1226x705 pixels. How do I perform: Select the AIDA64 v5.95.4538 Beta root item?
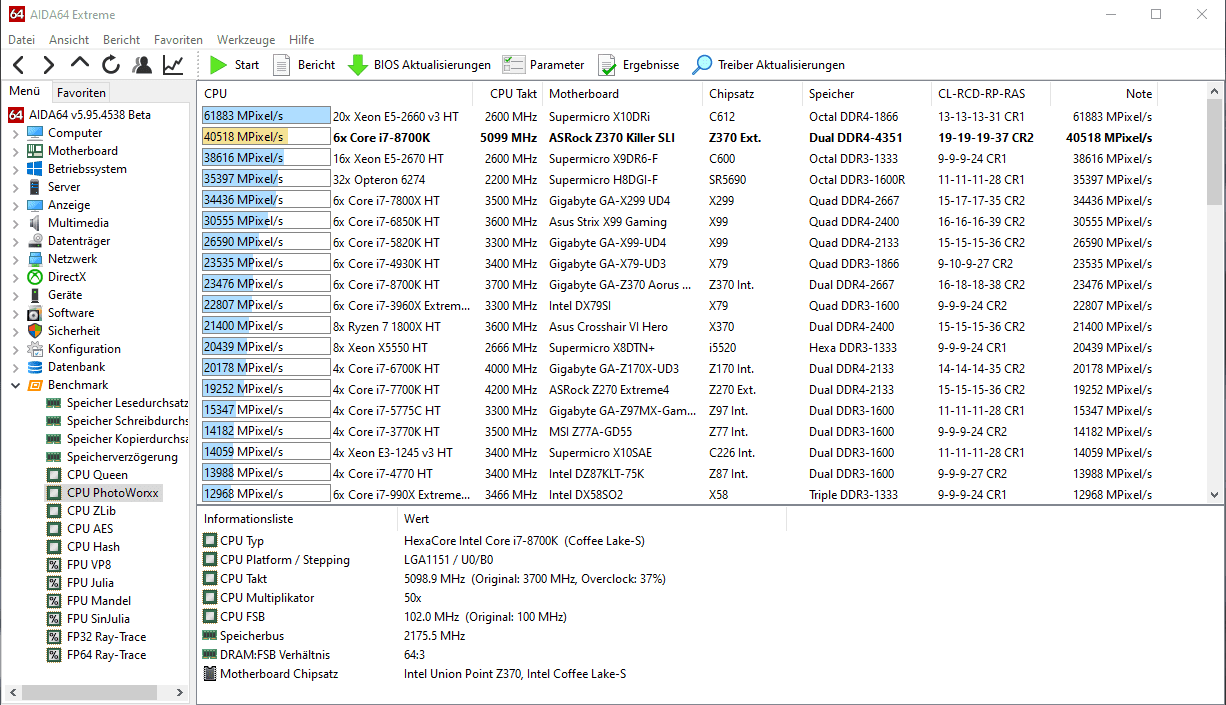[80, 115]
